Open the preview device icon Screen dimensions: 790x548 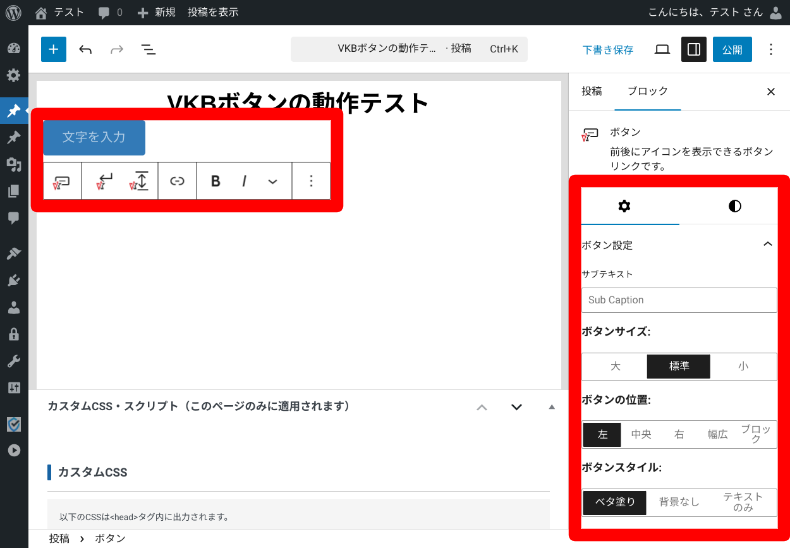click(x=662, y=49)
